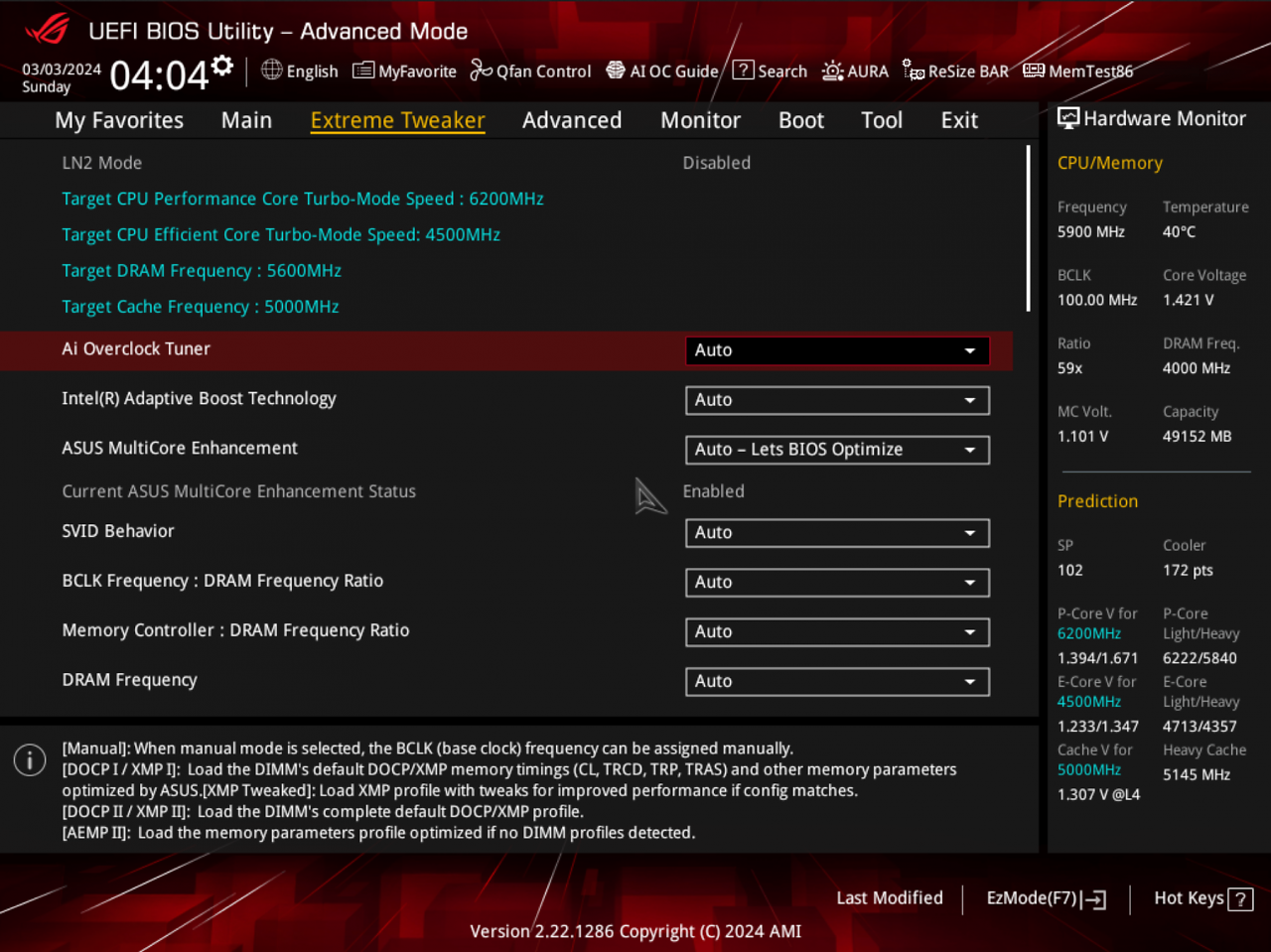Open the MyFavorite list icon
Screen dimensions: 1271x952
click(363, 70)
